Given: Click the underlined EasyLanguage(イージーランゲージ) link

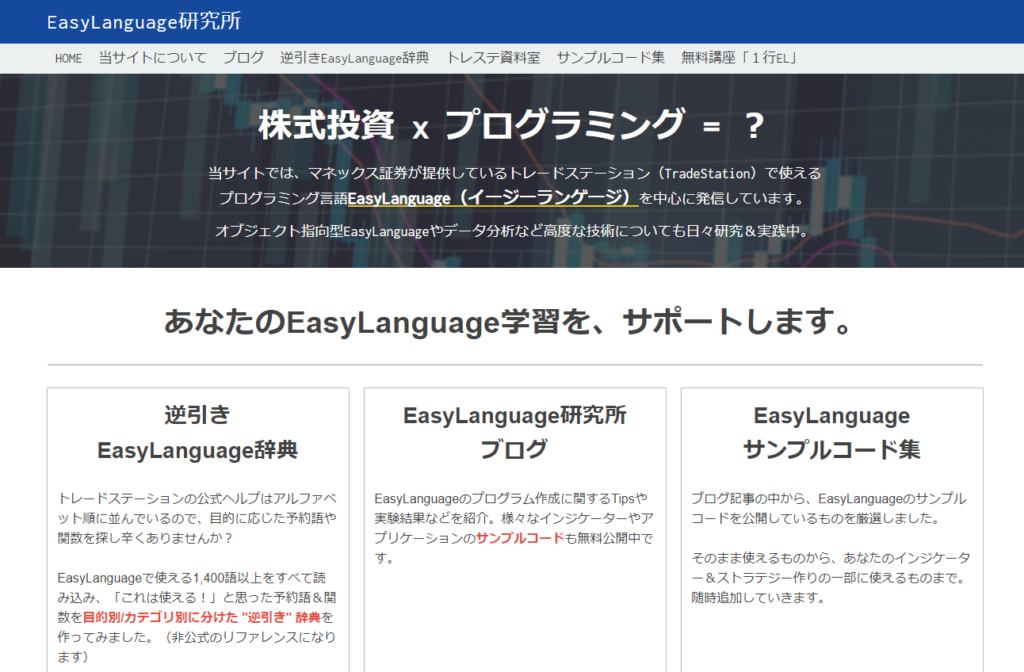Looking at the screenshot, I should coord(492,198).
